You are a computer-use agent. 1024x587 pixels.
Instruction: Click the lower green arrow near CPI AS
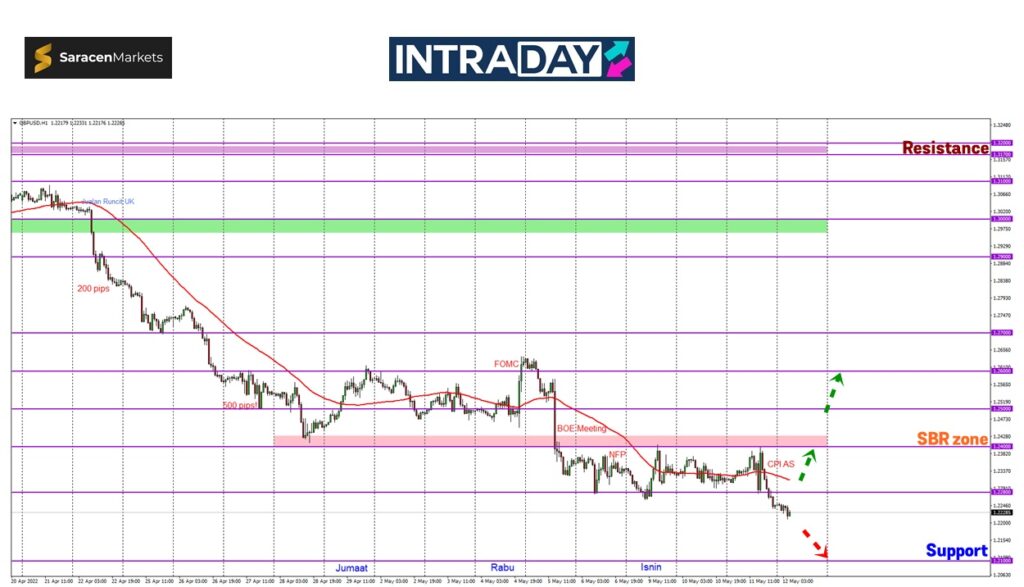point(806,465)
